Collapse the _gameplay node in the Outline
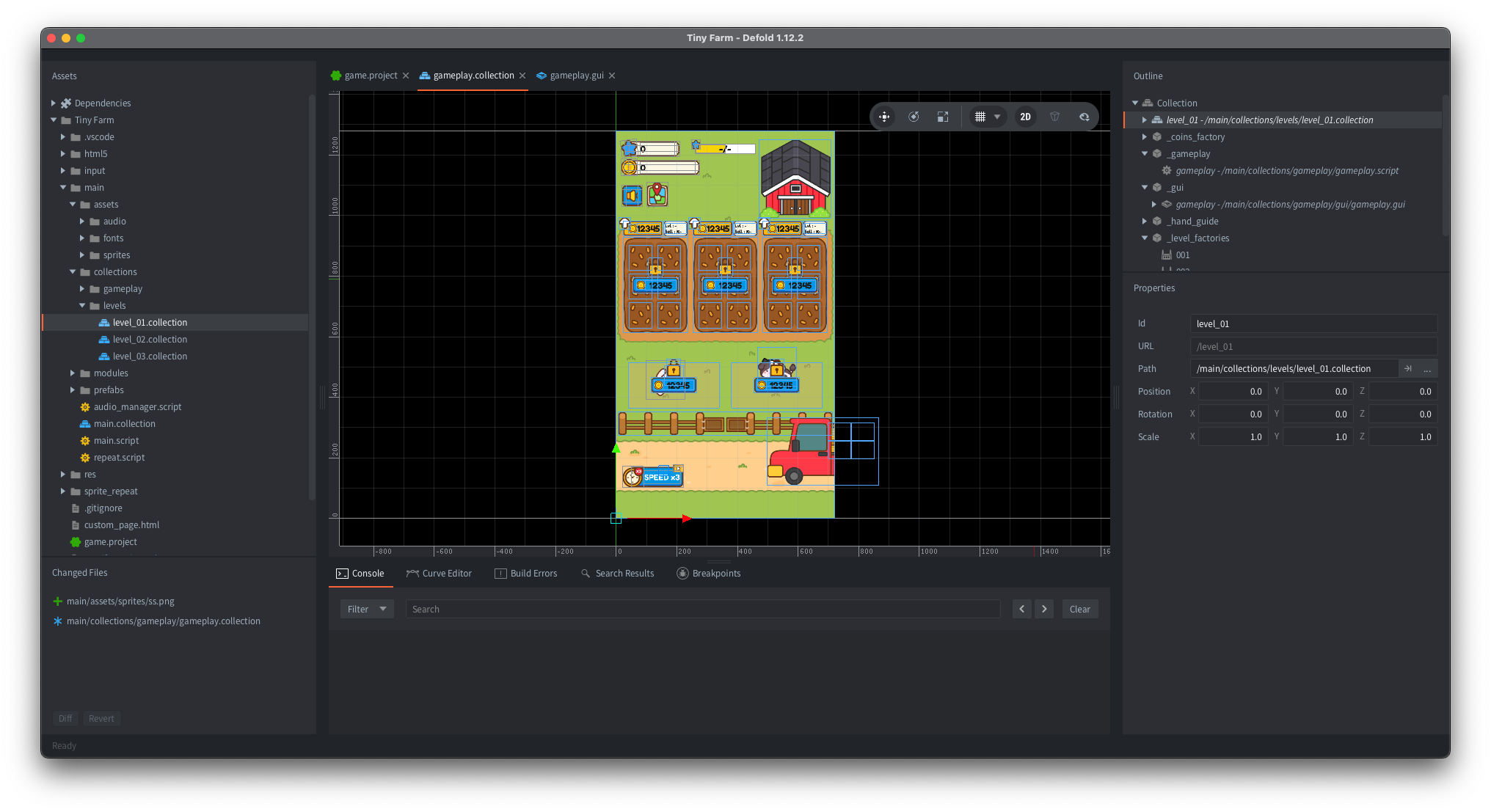Image resolution: width=1491 pixels, height=812 pixels. (1145, 153)
